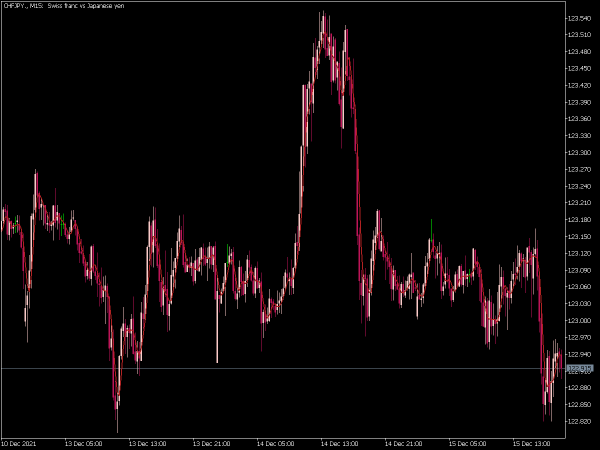Click the 123.480 price level label
This screenshot has height=450, width=600.
click(x=579, y=52)
